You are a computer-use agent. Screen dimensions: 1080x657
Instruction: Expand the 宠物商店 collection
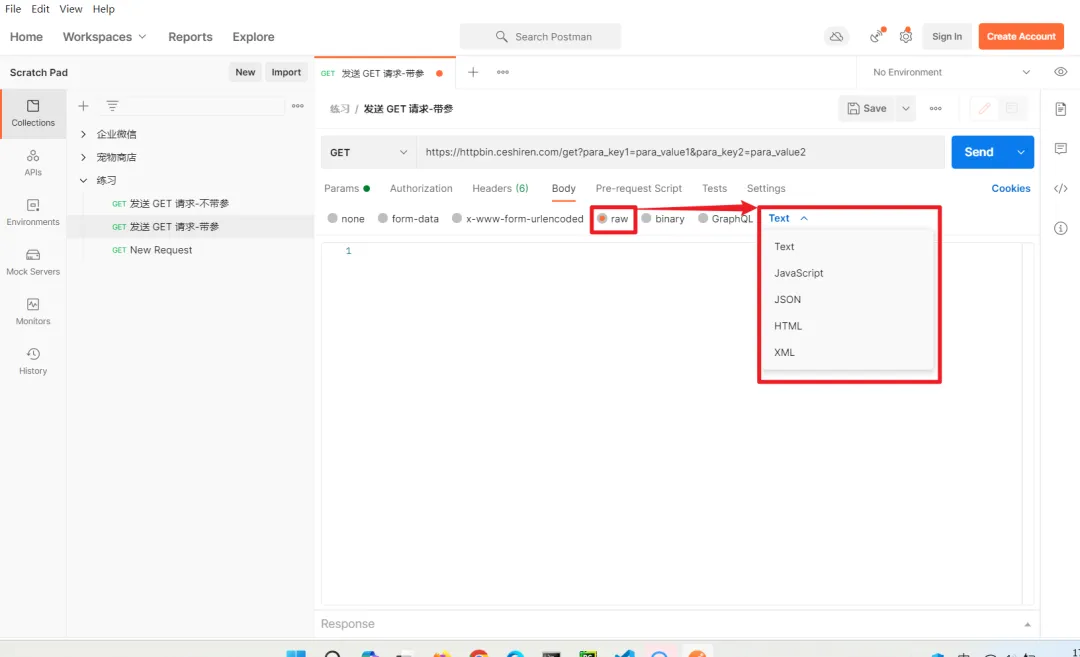(x=83, y=158)
